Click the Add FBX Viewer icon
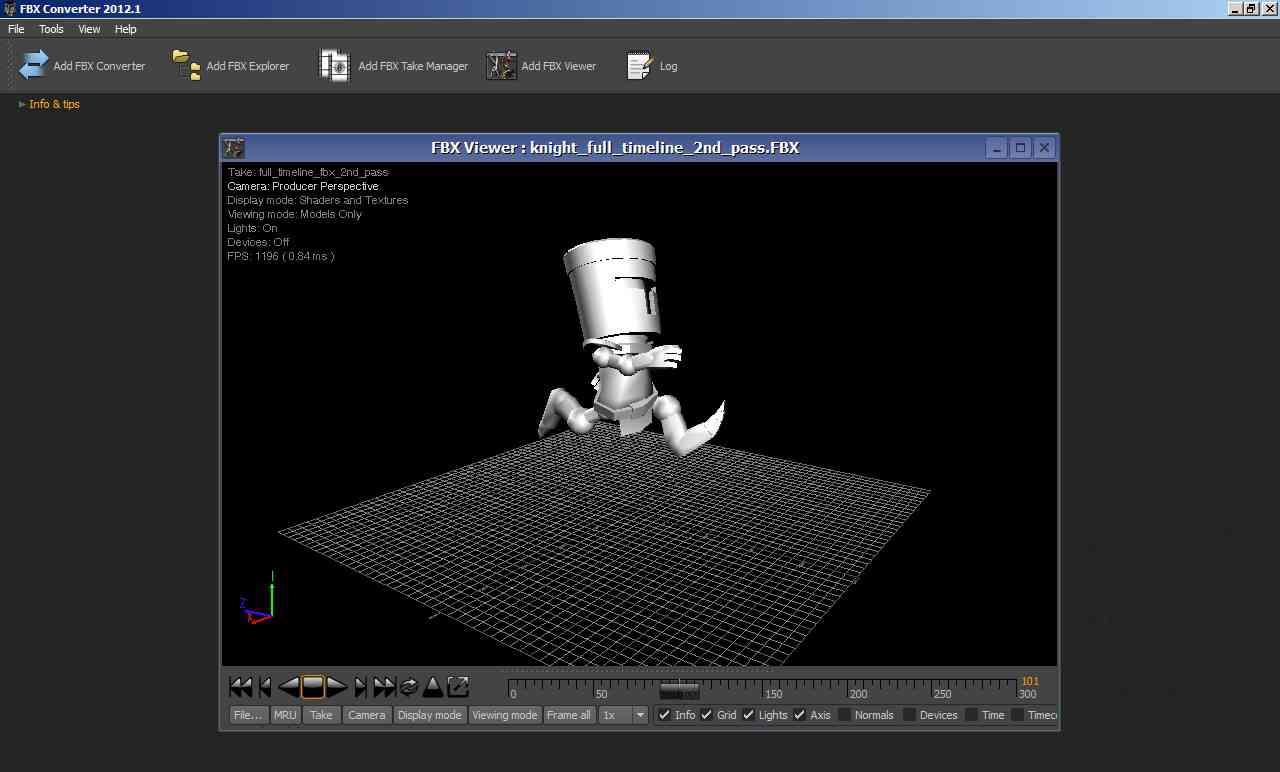Screen dimensions: 1280x772 point(501,65)
